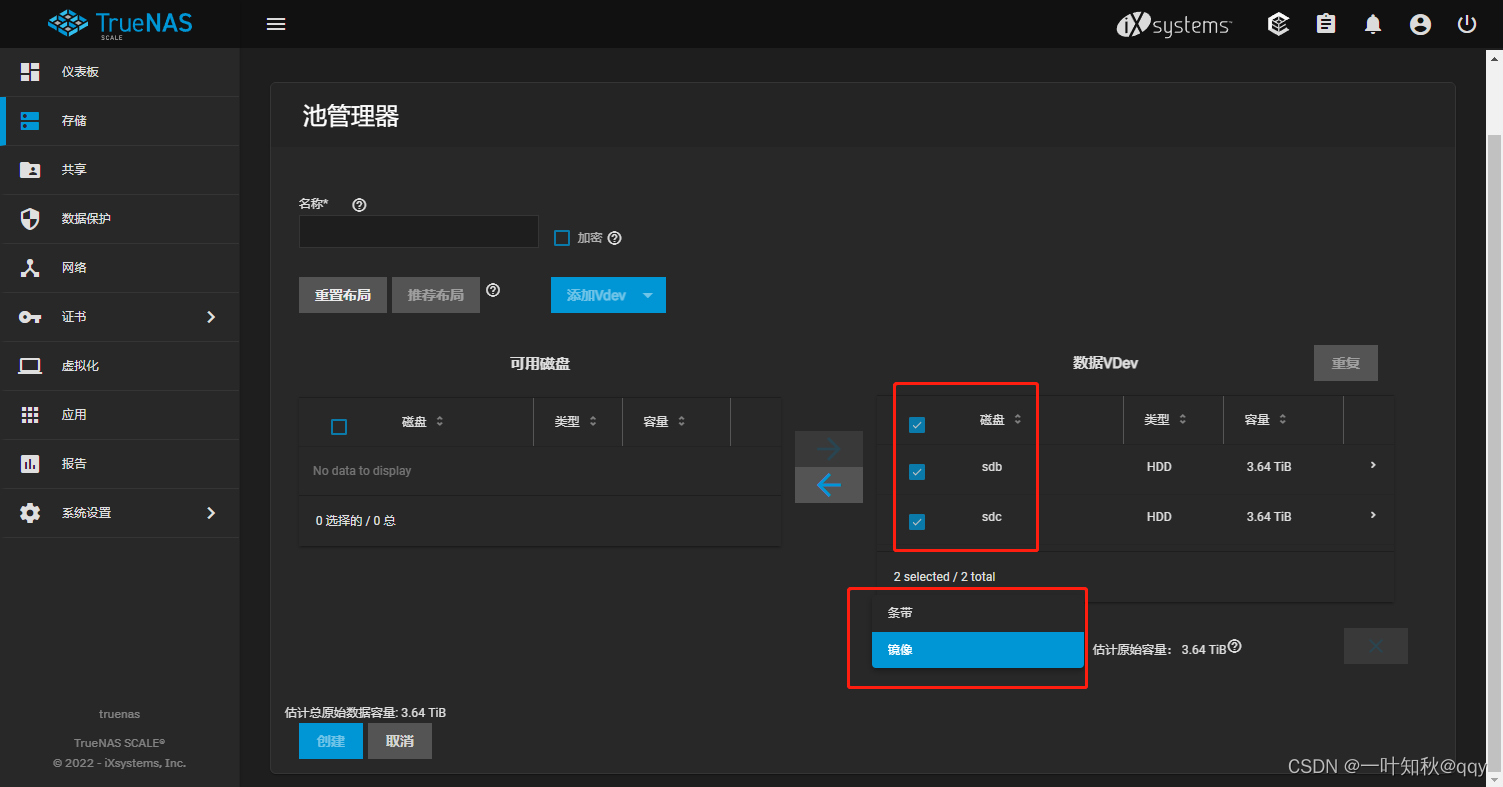Image resolution: width=1503 pixels, height=787 pixels.
Task: Open the task manager clipboard icon
Action: 1326,24
